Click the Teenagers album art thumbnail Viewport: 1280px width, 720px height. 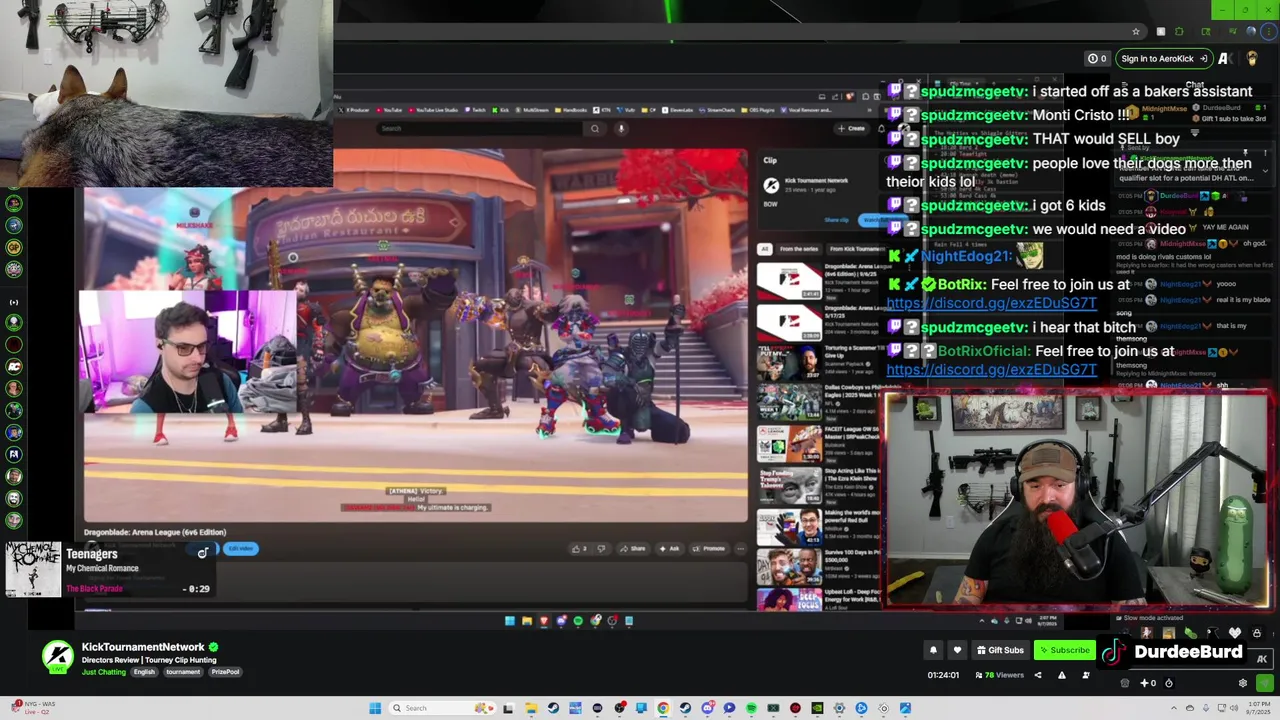click(33, 569)
